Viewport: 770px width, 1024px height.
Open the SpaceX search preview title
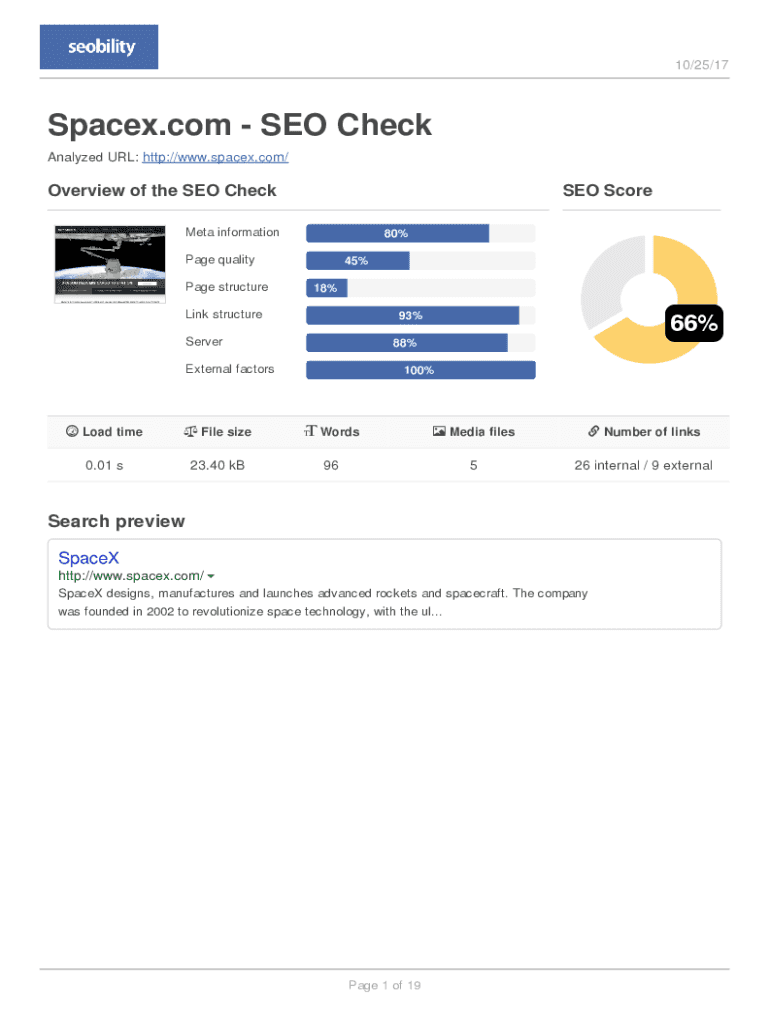[88, 558]
